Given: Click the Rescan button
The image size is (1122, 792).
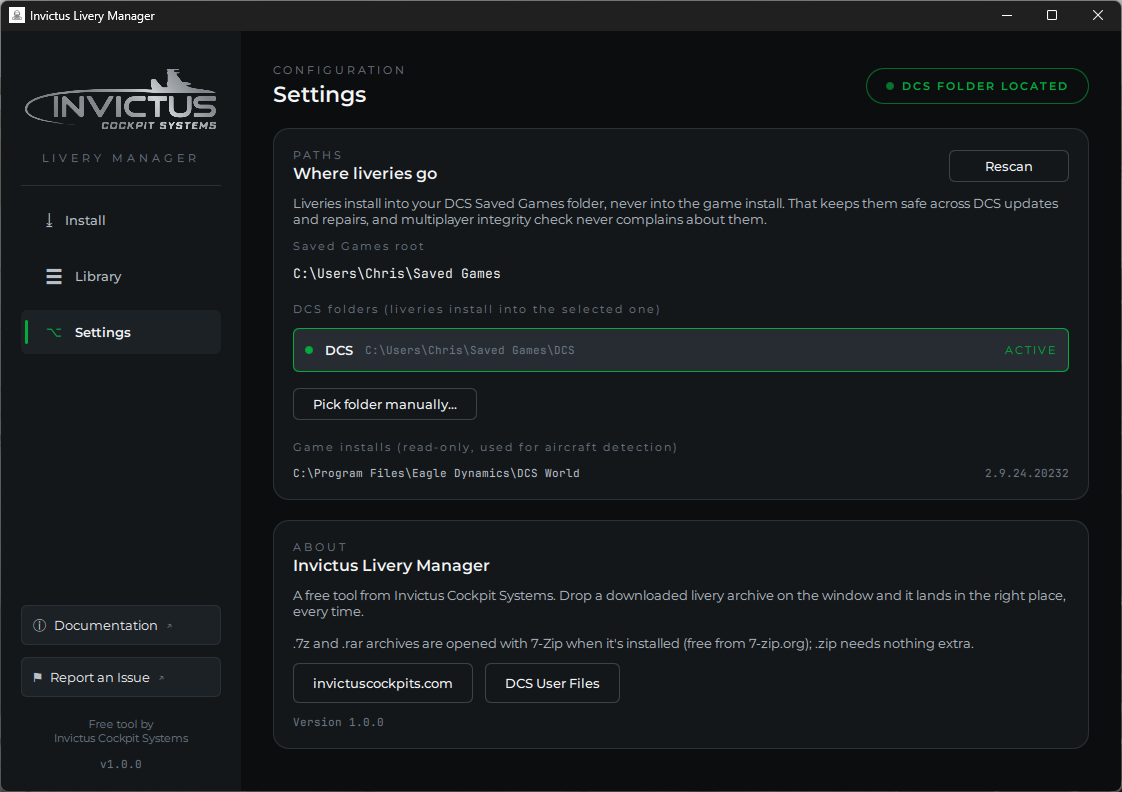Looking at the screenshot, I should pyautogui.click(x=1008, y=166).
